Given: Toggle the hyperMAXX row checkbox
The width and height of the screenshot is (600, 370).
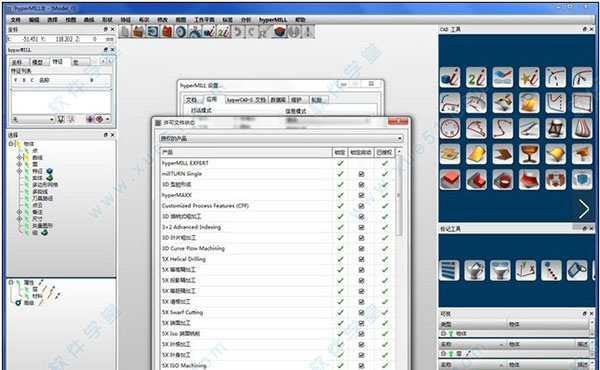Looking at the screenshot, I should point(361,195).
